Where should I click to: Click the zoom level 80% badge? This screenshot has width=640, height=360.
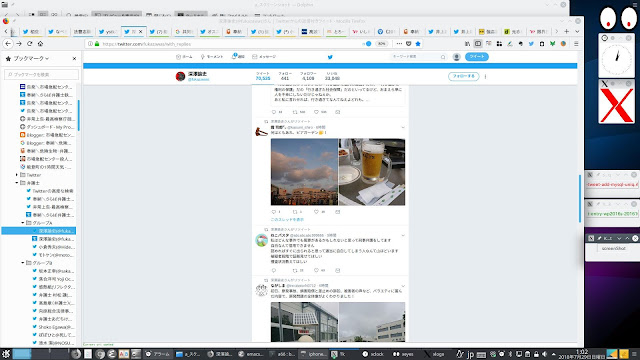381,44
